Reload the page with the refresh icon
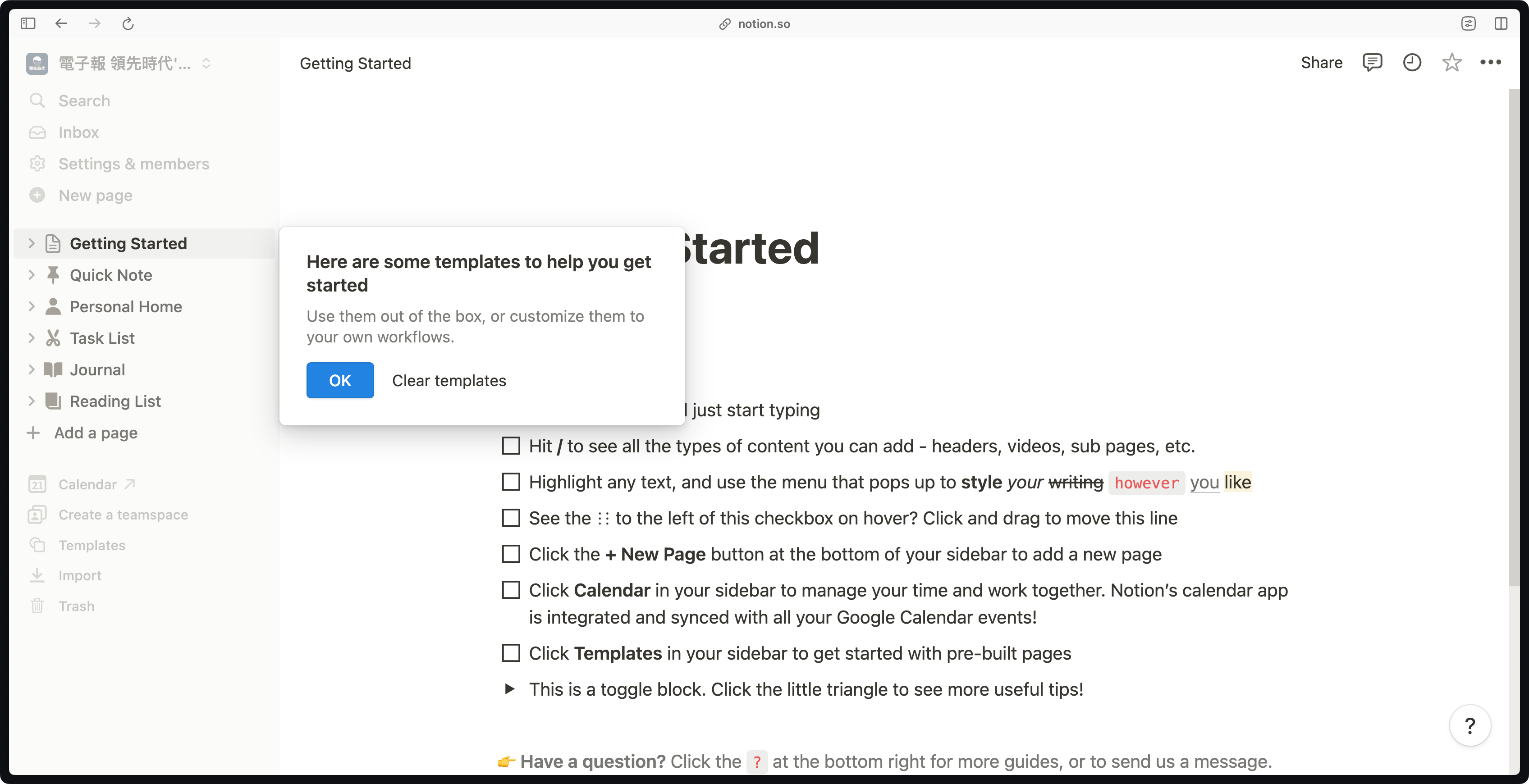This screenshot has height=784, width=1529. pos(128,24)
